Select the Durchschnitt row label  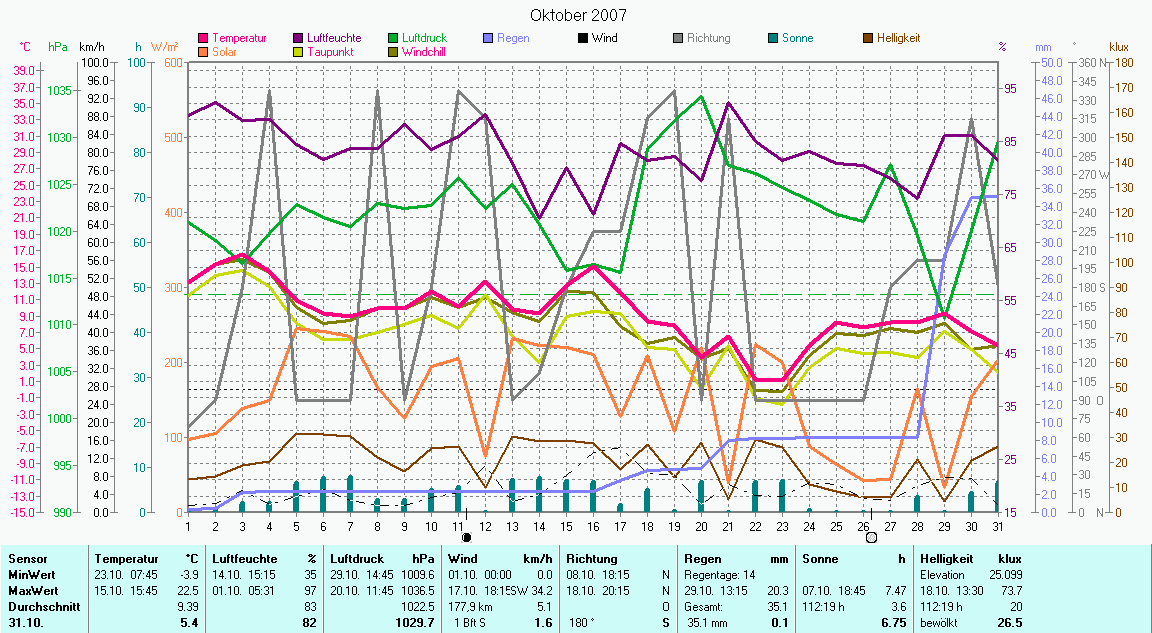(39, 606)
